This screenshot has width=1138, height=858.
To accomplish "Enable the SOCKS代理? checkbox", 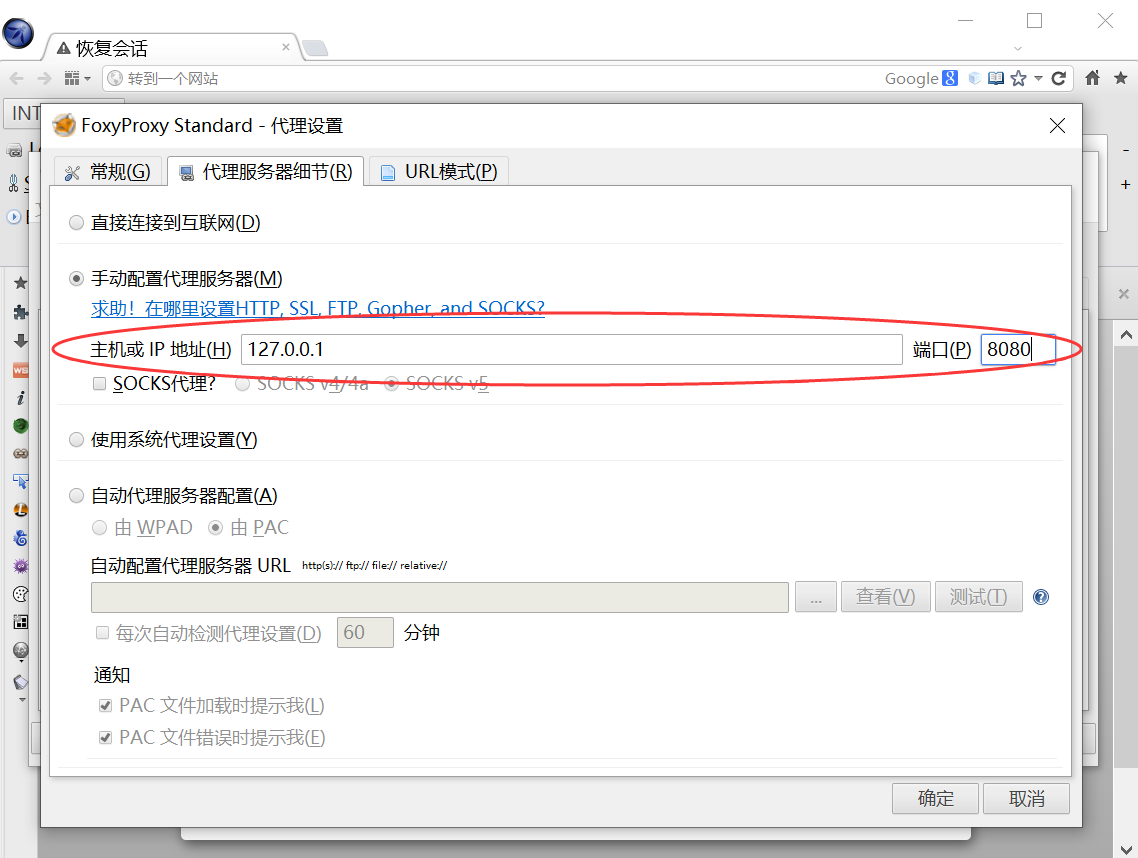I will pyautogui.click(x=99, y=383).
